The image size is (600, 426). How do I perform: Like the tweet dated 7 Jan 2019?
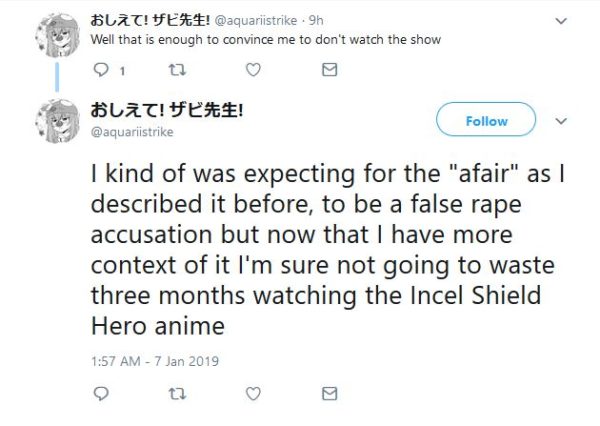click(254, 395)
